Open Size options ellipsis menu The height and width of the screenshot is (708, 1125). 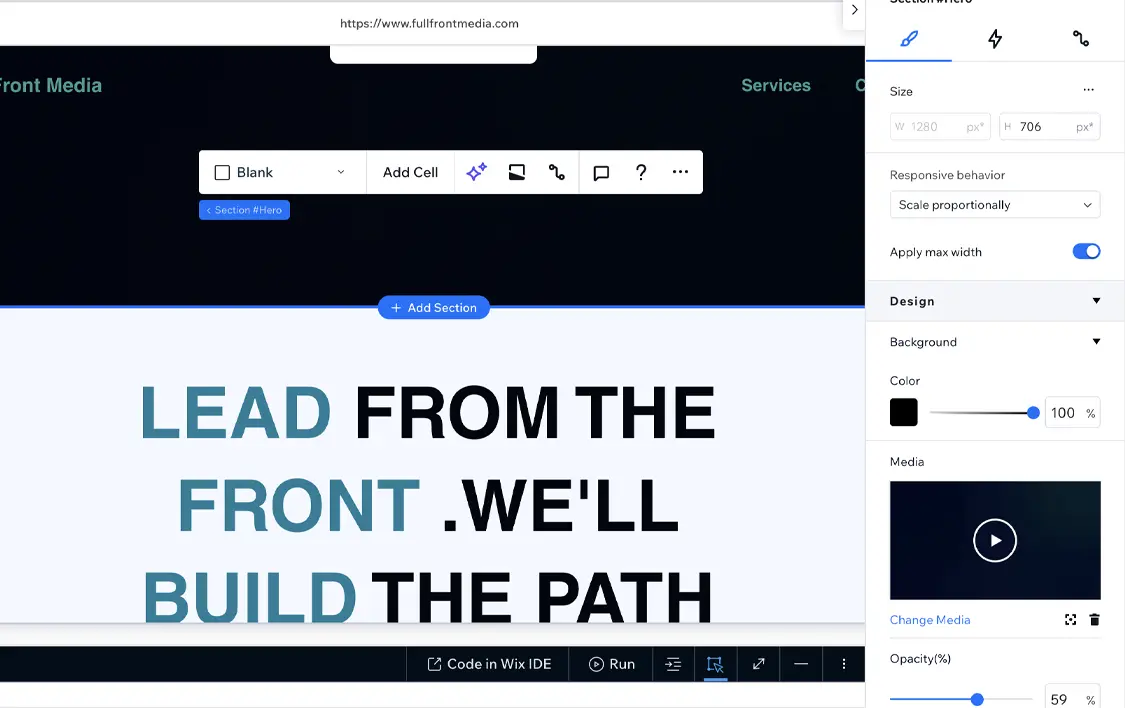click(x=1088, y=90)
